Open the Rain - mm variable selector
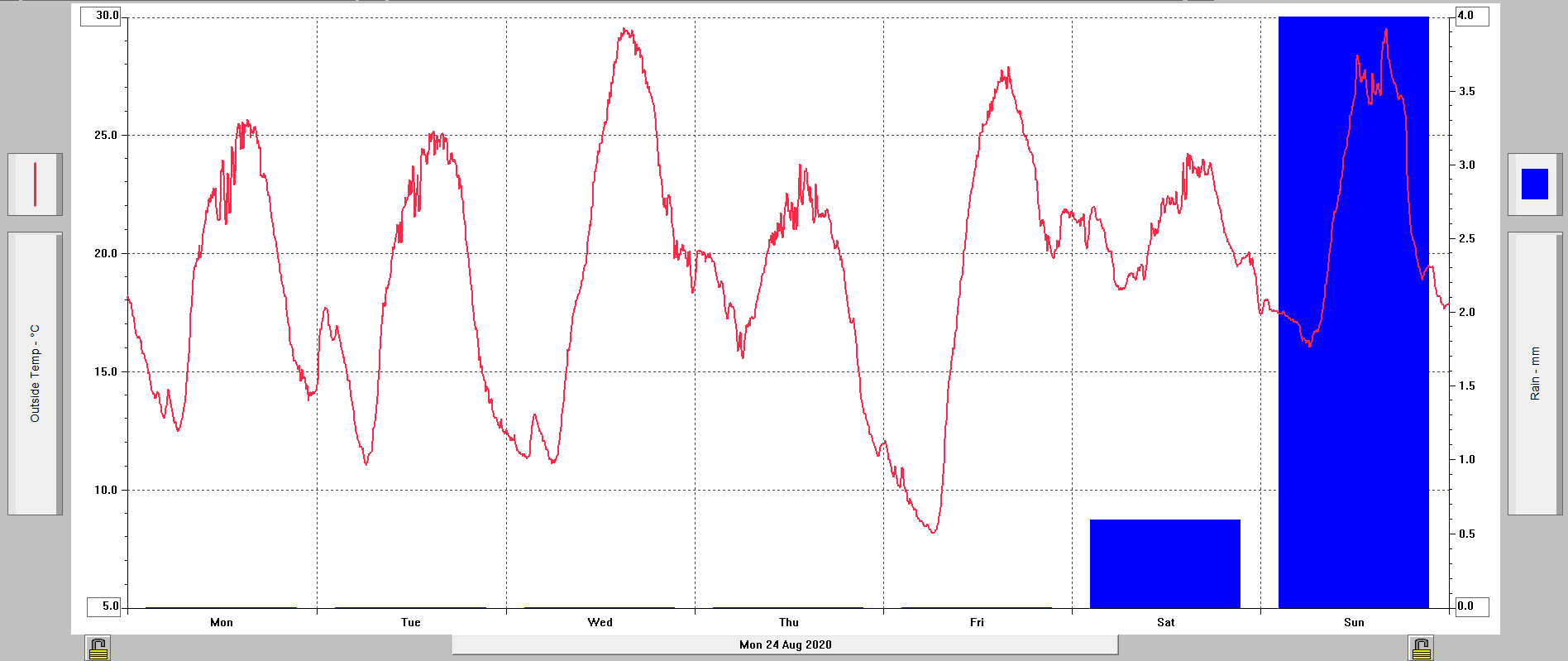This screenshot has height=661, width=1568. click(x=1534, y=373)
